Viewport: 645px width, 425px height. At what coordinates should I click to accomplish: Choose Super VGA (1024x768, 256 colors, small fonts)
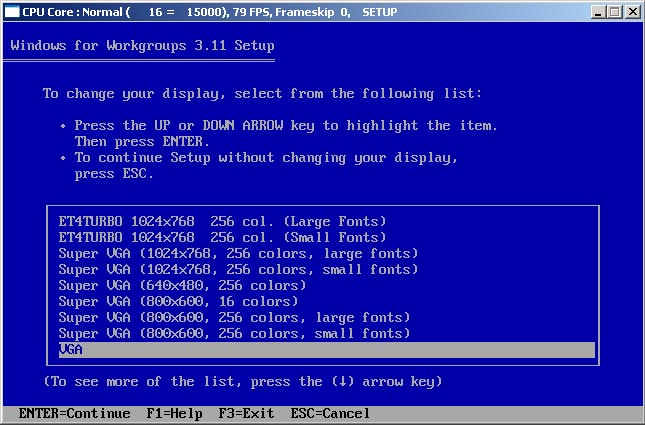[x=238, y=269]
